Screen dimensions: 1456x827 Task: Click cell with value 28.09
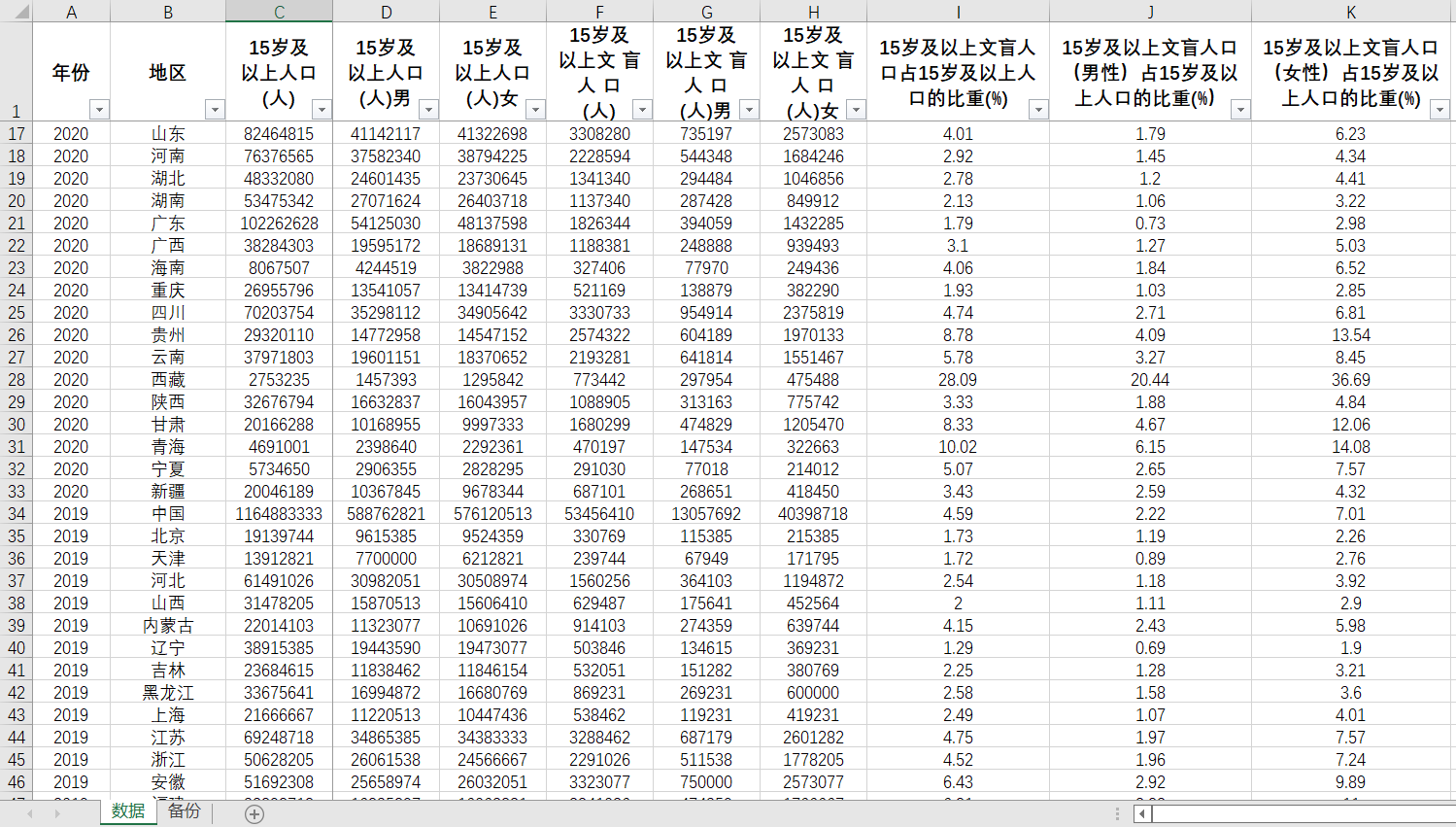pos(959,380)
